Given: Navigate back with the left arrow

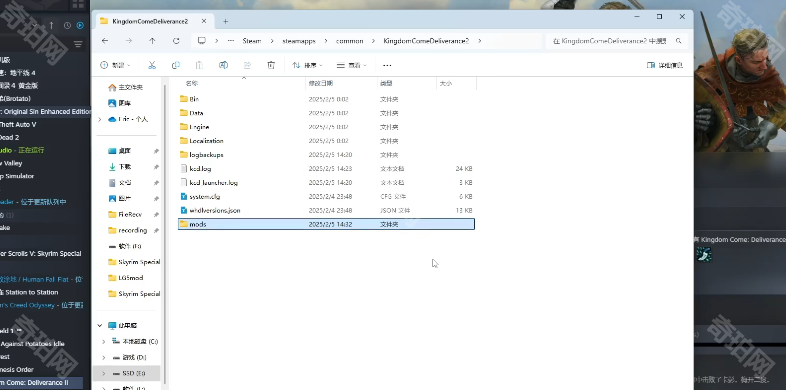Looking at the screenshot, I should [x=105, y=41].
